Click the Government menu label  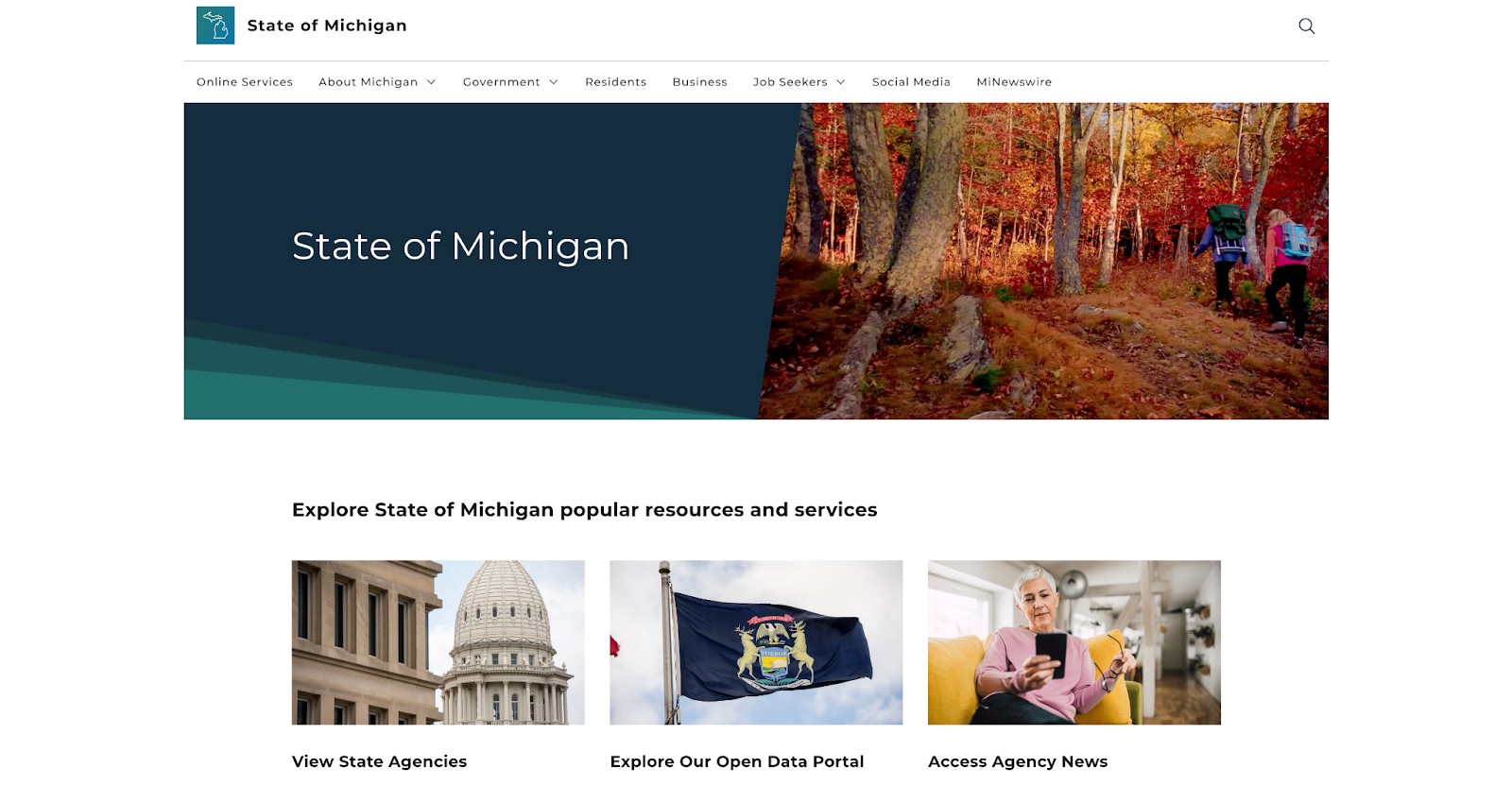pos(501,82)
